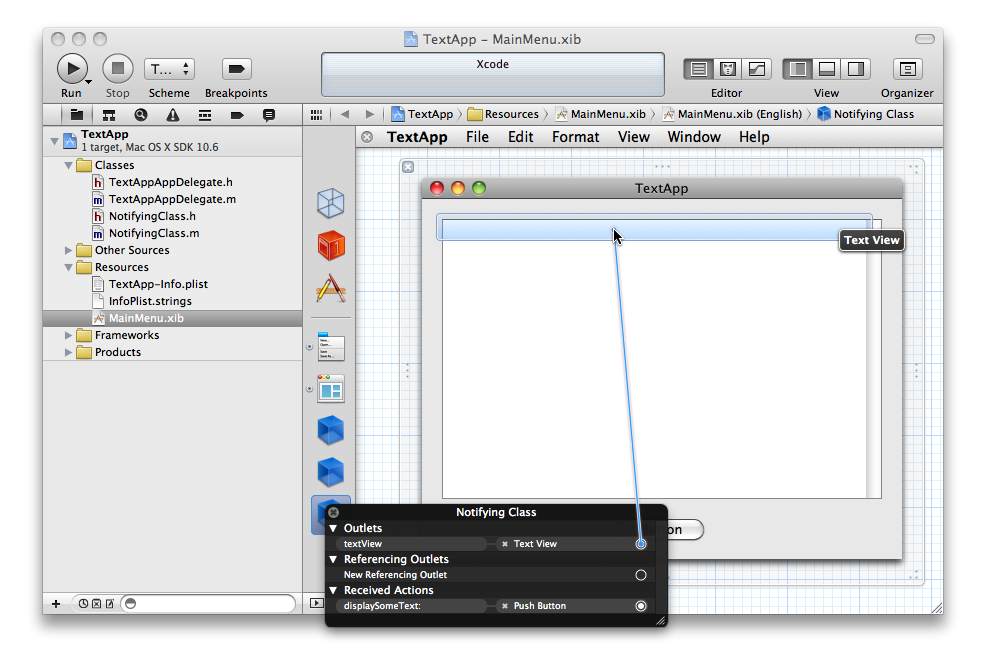The height and width of the screenshot is (661, 993).
Task: Select NotifyingClass.h in the navigator
Action: coord(152,216)
